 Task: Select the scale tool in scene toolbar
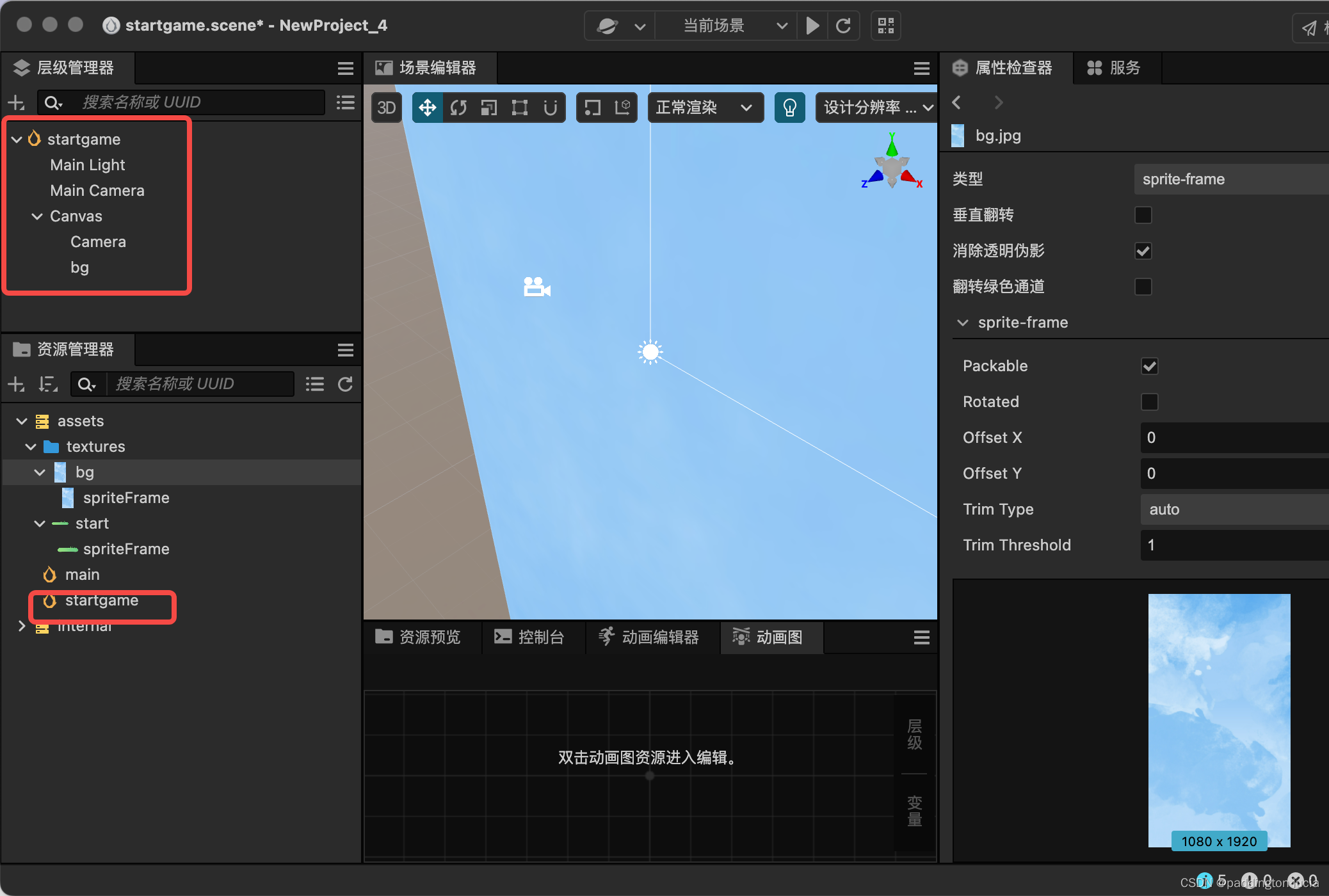(488, 108)
